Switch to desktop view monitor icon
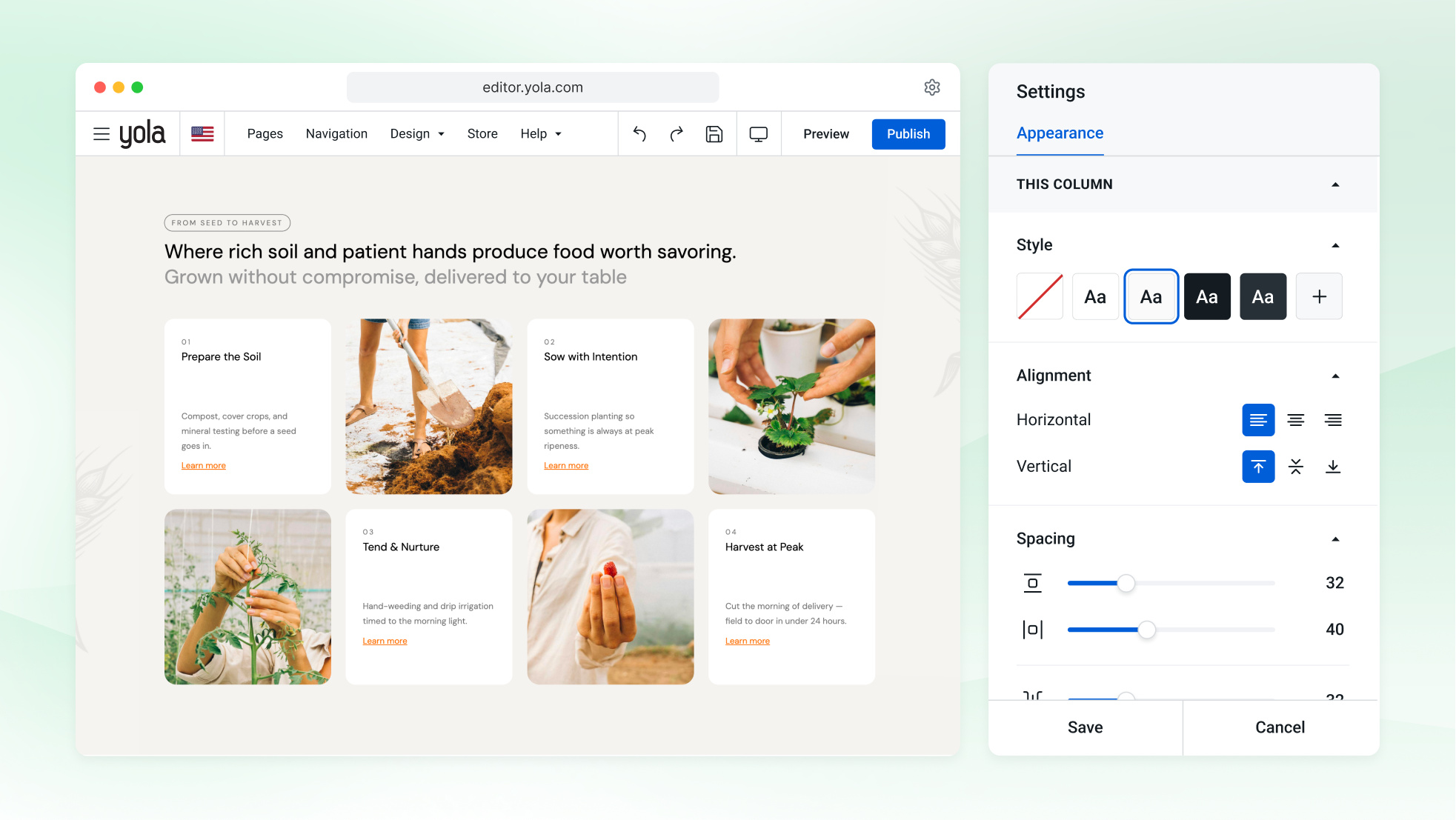The width and height of the screenshot is (1456, 820). [759, 134]
